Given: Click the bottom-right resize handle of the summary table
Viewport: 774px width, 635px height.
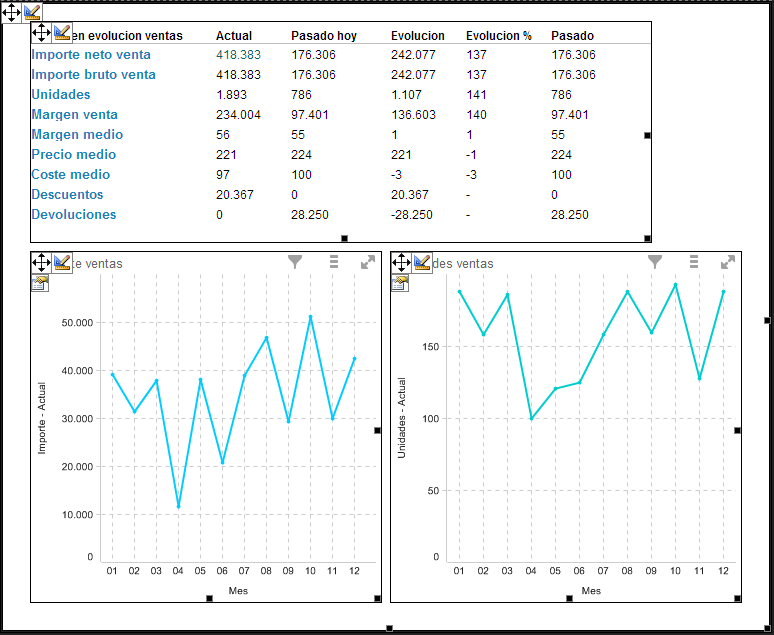Looking at the screenshot, I should click(647, 238).
